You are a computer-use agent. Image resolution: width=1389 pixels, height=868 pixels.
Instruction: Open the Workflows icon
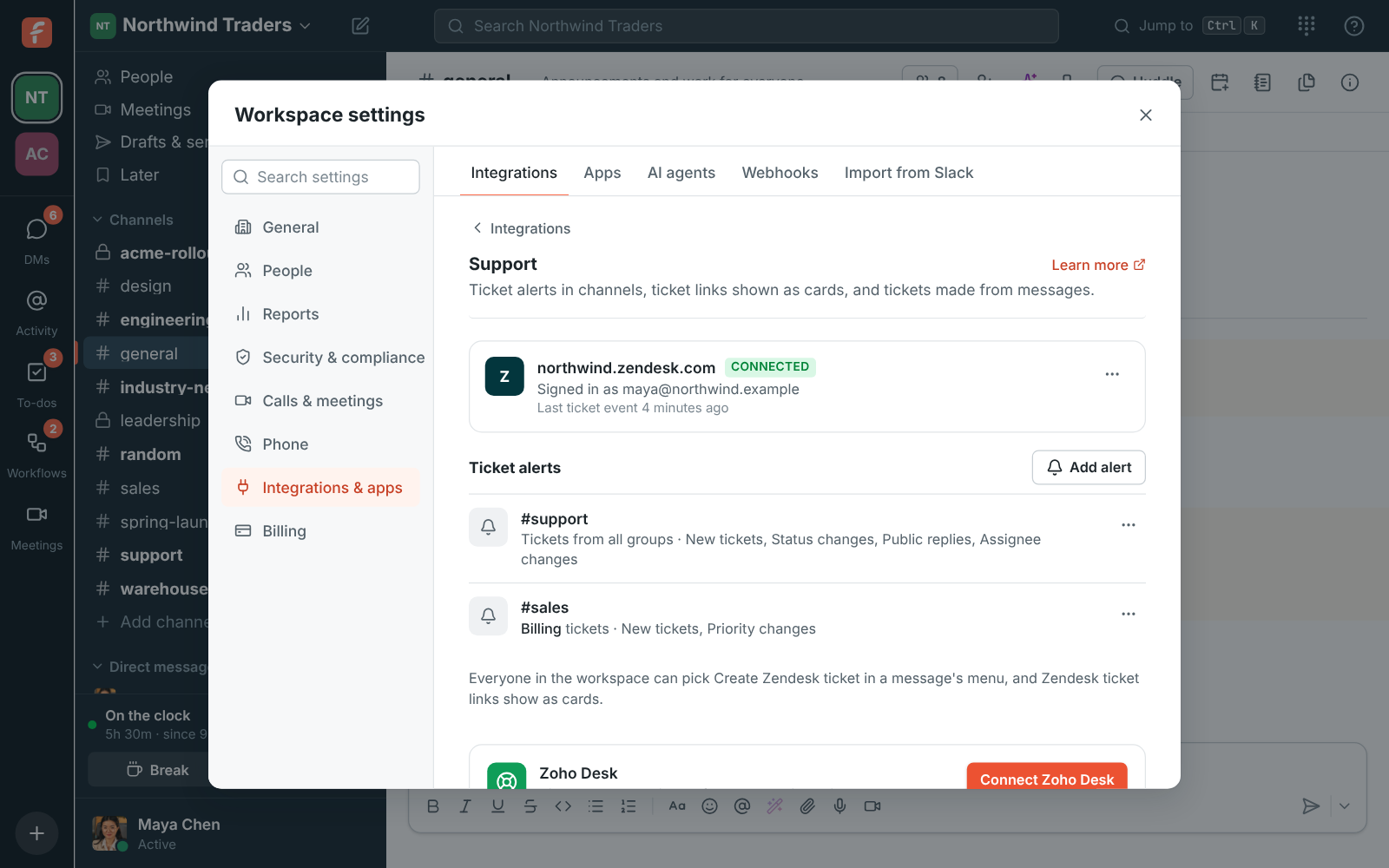(36, 443)
